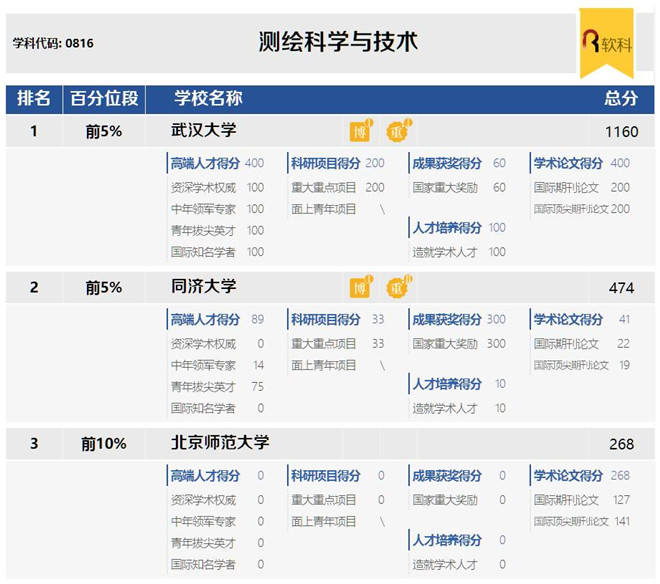
Task: Click 学术论文得分 heading under 北京师范大学
Action: pyautogui.click(x=568, y=476)
